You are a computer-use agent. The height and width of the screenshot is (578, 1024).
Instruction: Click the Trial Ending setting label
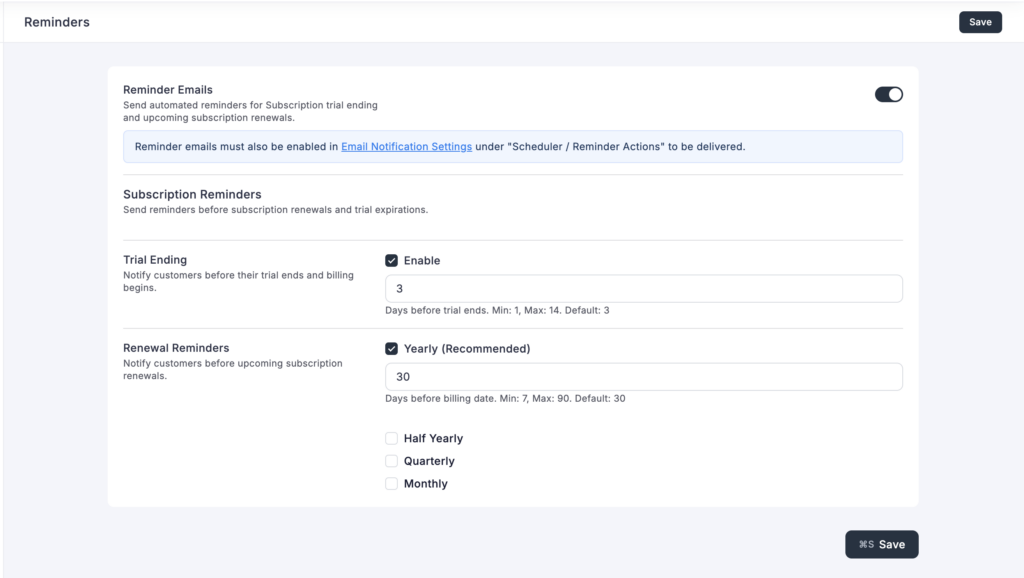(x=155, y=260)
